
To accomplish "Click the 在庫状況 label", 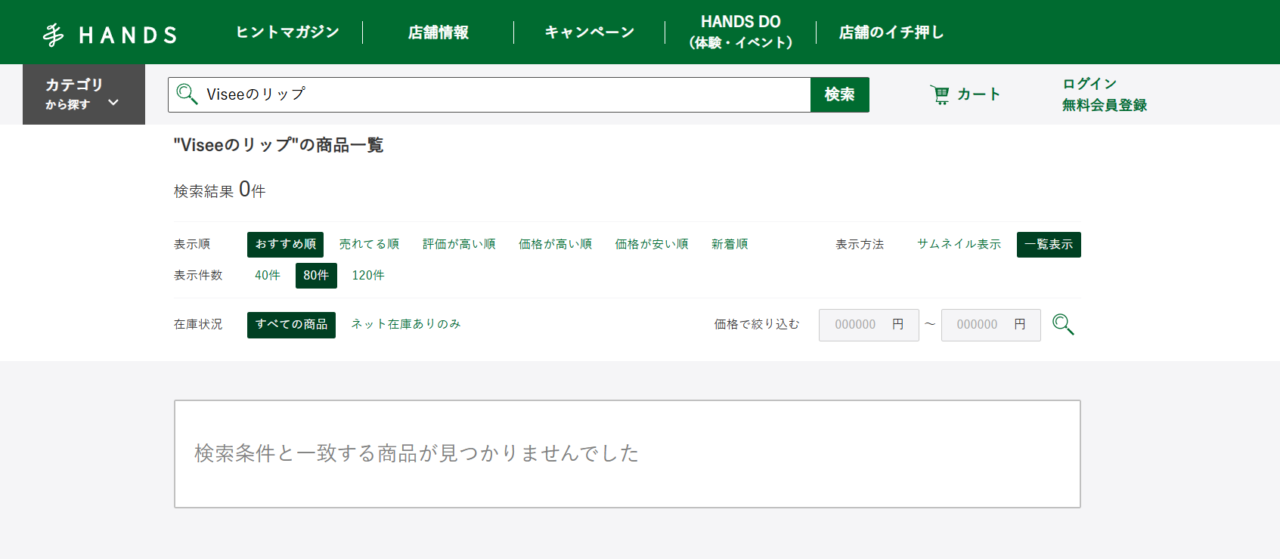I will click(x=198, y=324).
